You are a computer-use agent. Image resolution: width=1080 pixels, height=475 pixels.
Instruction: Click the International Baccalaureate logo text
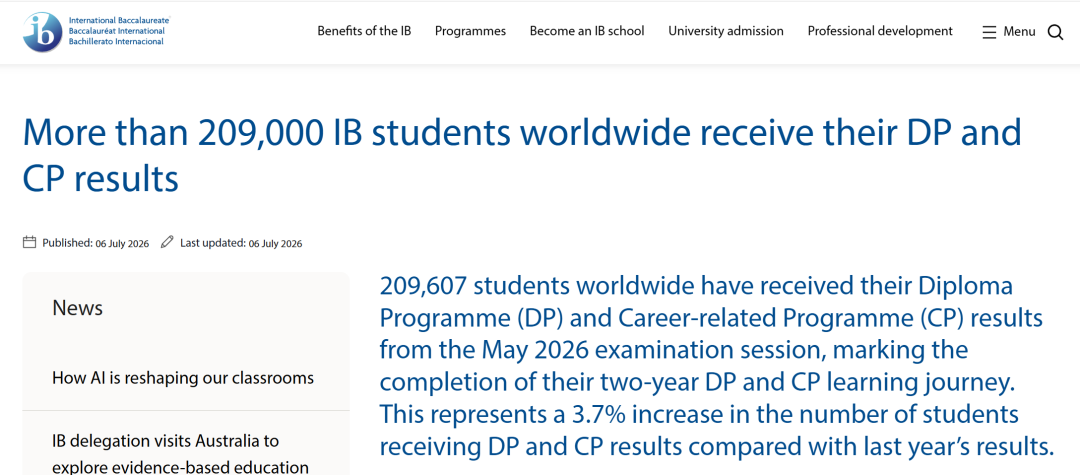119,21
